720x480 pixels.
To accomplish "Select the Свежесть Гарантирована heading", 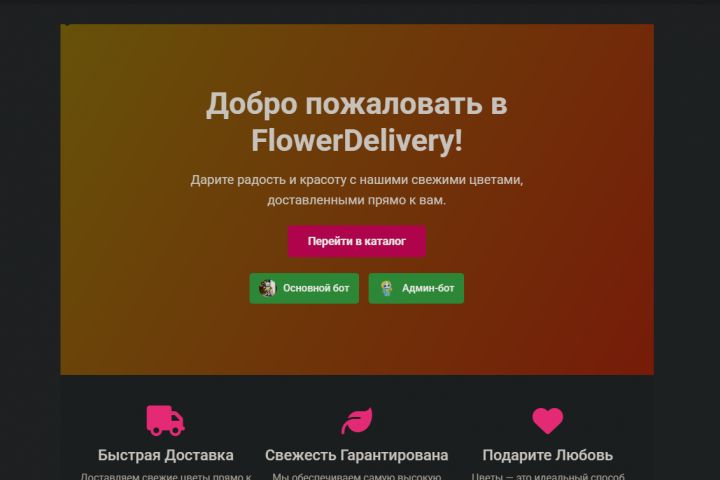I will [x=357, y=455].
